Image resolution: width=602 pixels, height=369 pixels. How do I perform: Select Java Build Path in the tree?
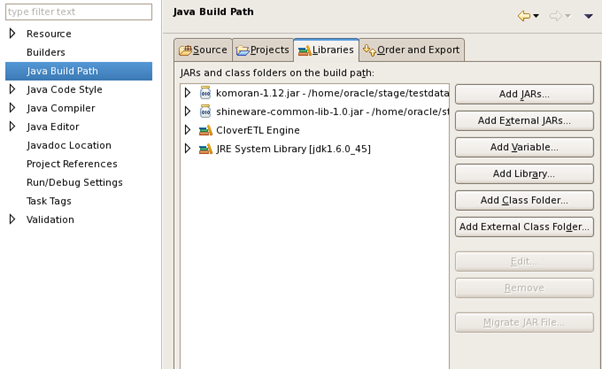point(79,71)
